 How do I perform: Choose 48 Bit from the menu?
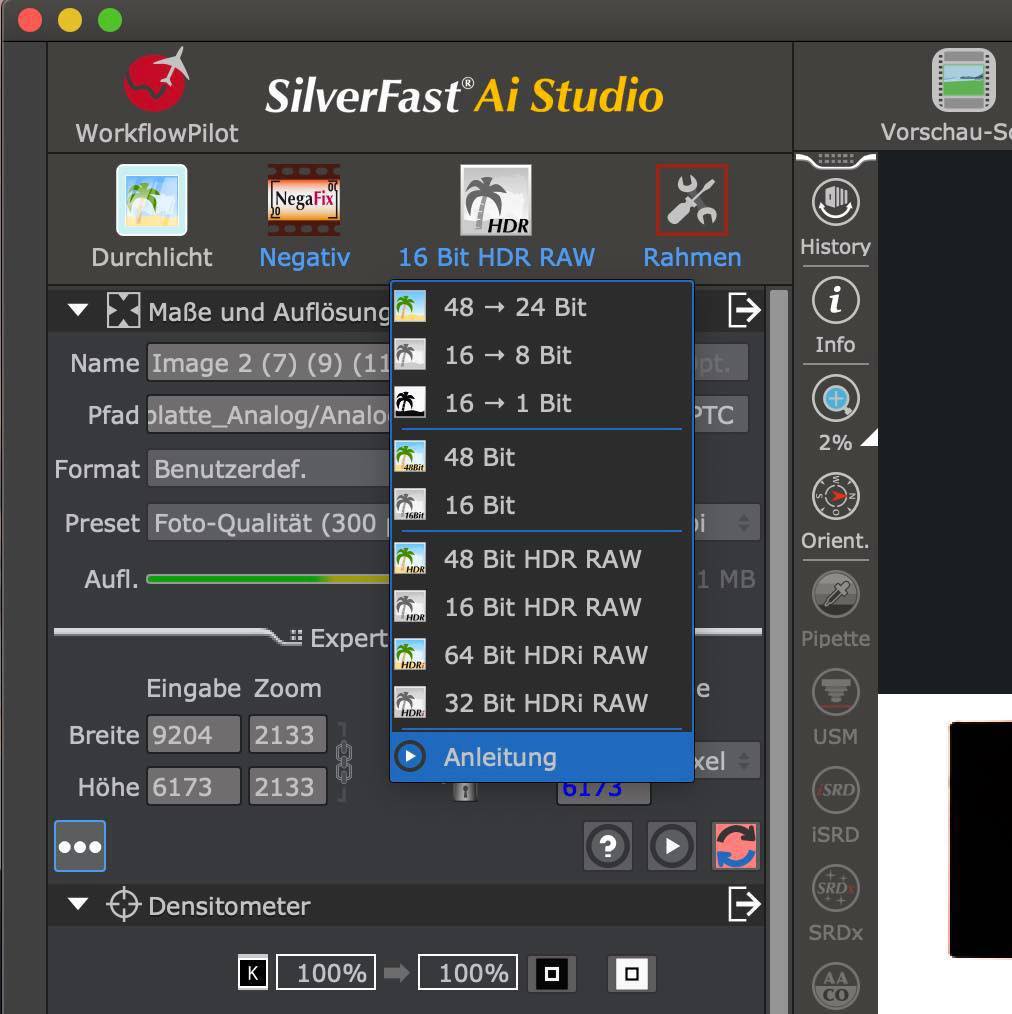(x=542, y=457)
